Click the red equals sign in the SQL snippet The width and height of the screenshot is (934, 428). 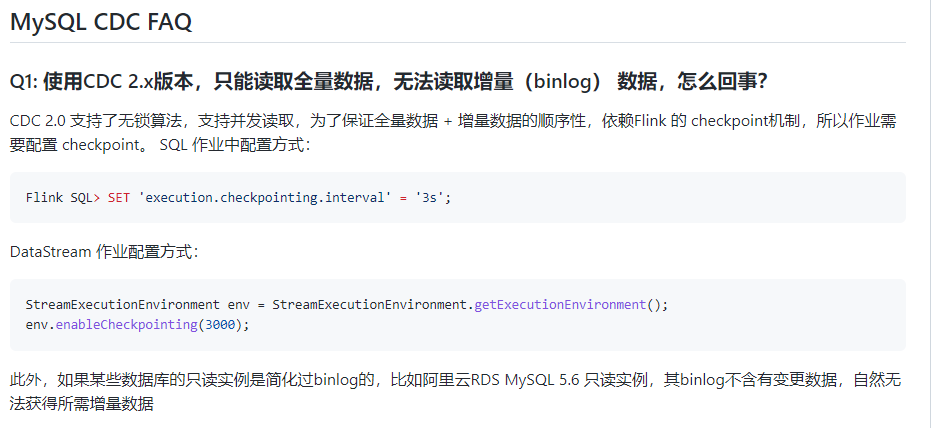pos(403,198)
